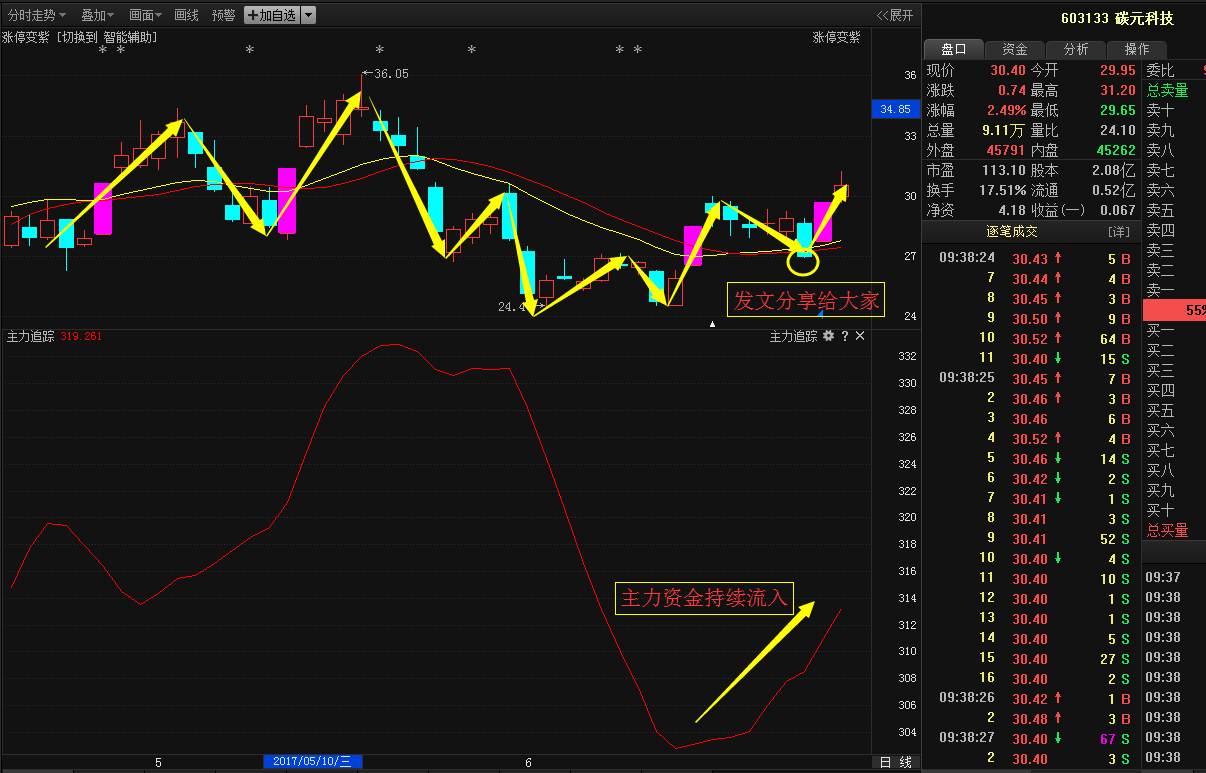Image resolution: width=1206 pixels, height=773 pixels.
Task: Click the blue info marker near price 24
Action: pyautogui.click(x=820, y=316)
